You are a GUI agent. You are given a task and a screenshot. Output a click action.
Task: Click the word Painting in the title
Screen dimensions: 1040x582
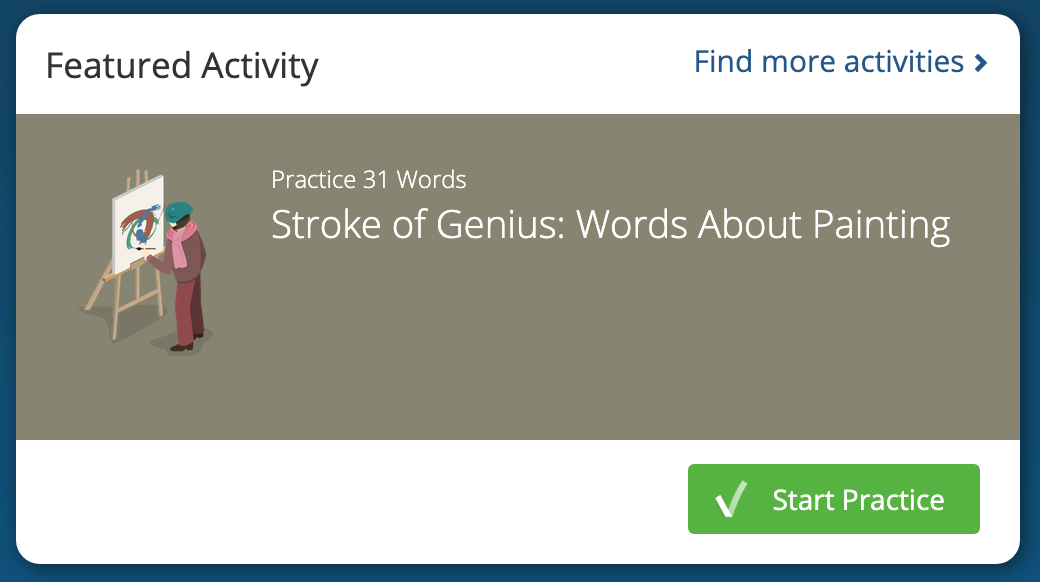(x=881, y=225)
